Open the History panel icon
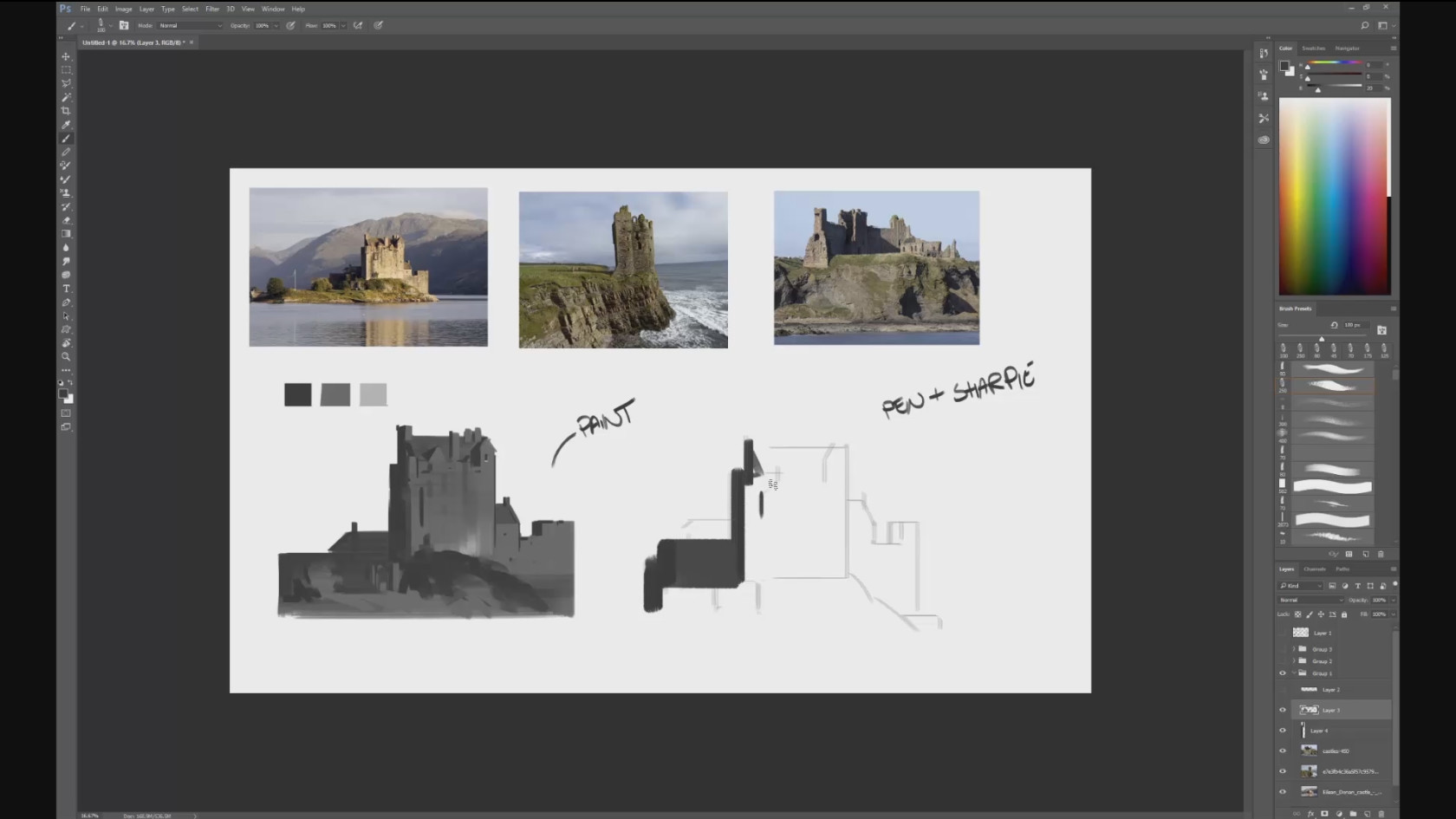This screenshot has height=819, width=1456. point(1264,53)
